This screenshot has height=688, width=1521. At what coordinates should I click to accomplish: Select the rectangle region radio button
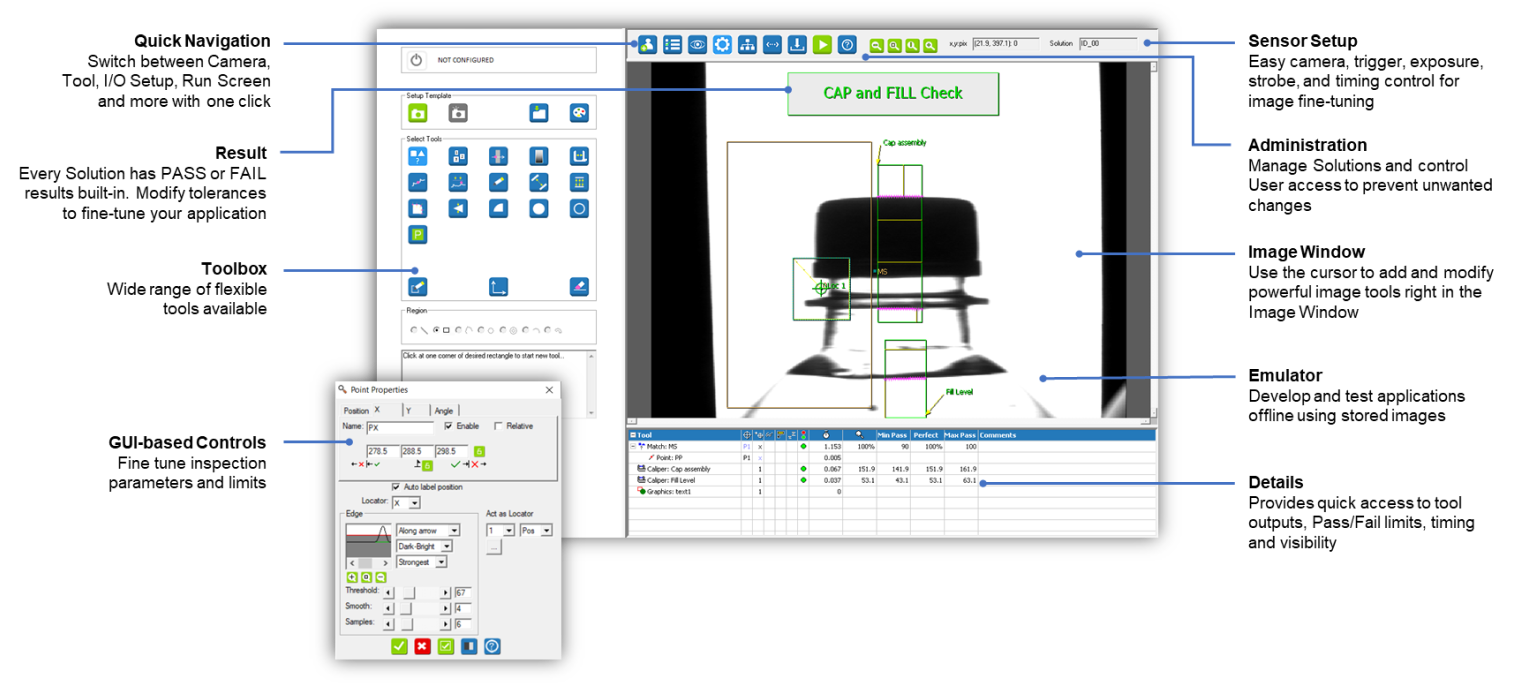pyautogui.click(x=436, y=328)
